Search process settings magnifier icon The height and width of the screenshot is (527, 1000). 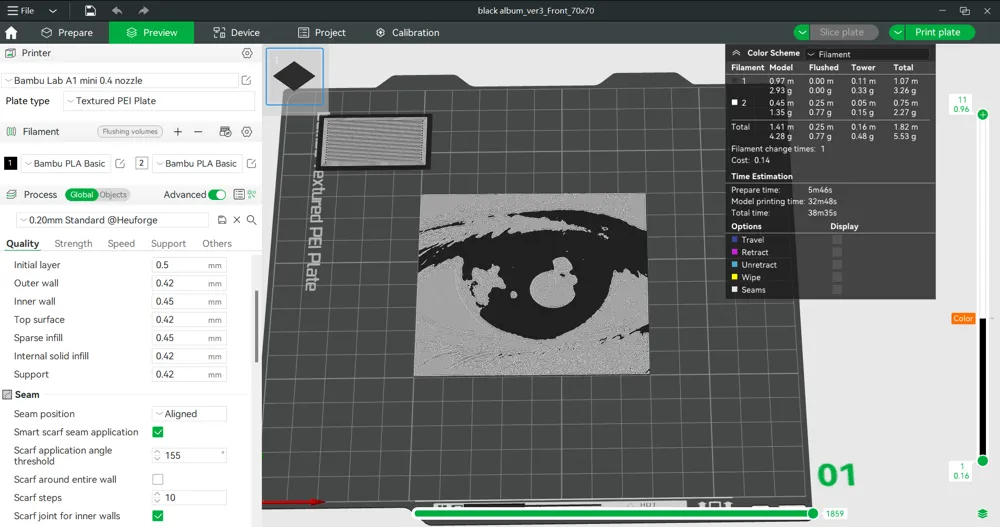coord(252,219)
